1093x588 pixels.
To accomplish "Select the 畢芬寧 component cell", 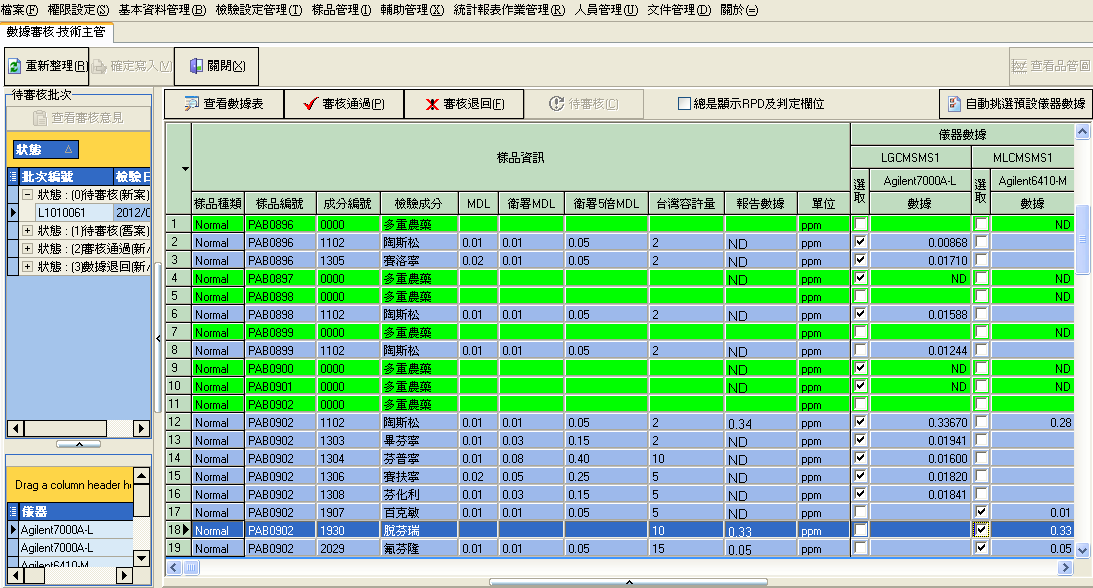I will [419, 440].
